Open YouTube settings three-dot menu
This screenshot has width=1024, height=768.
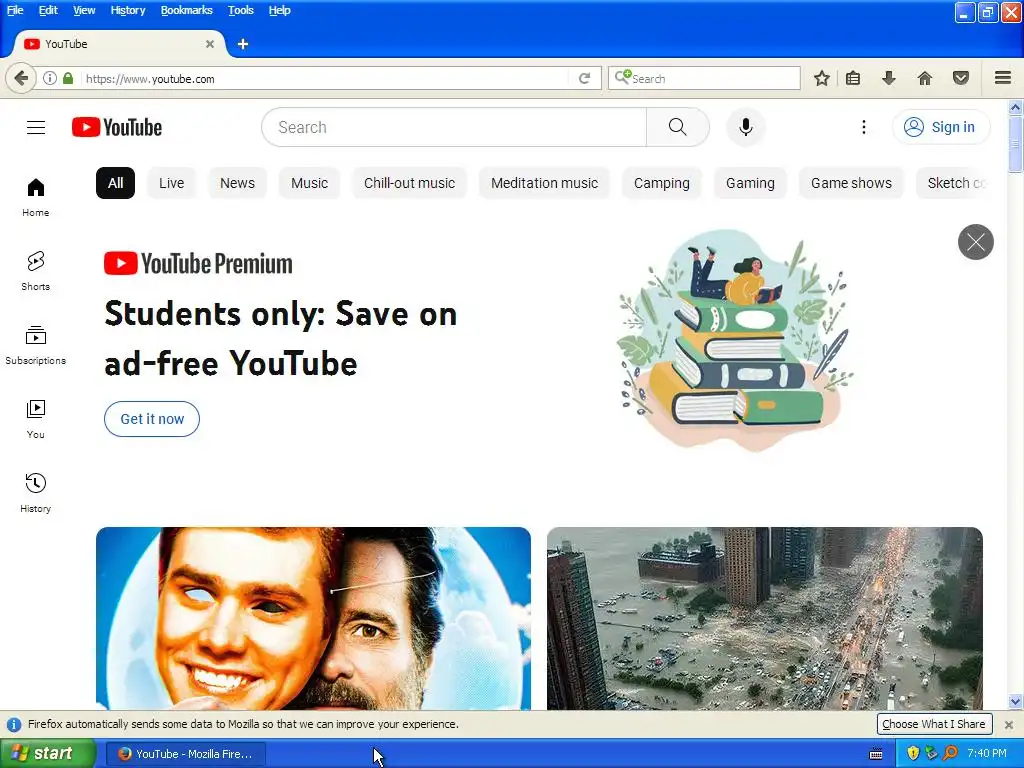pyautogui.click(x=863, y=127)
